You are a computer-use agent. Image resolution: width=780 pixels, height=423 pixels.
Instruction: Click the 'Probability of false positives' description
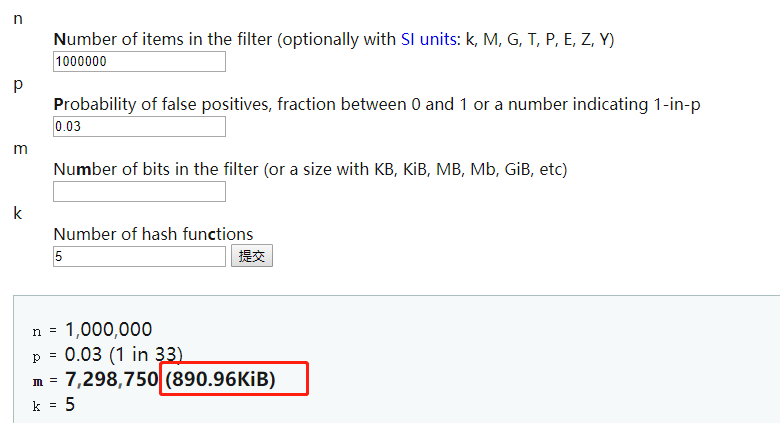tap(162, 104)
